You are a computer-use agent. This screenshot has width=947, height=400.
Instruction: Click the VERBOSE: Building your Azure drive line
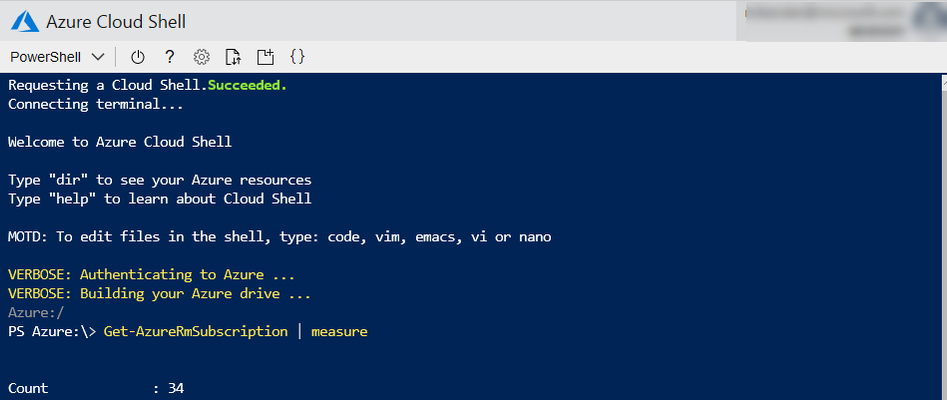(x=159, y=294)
